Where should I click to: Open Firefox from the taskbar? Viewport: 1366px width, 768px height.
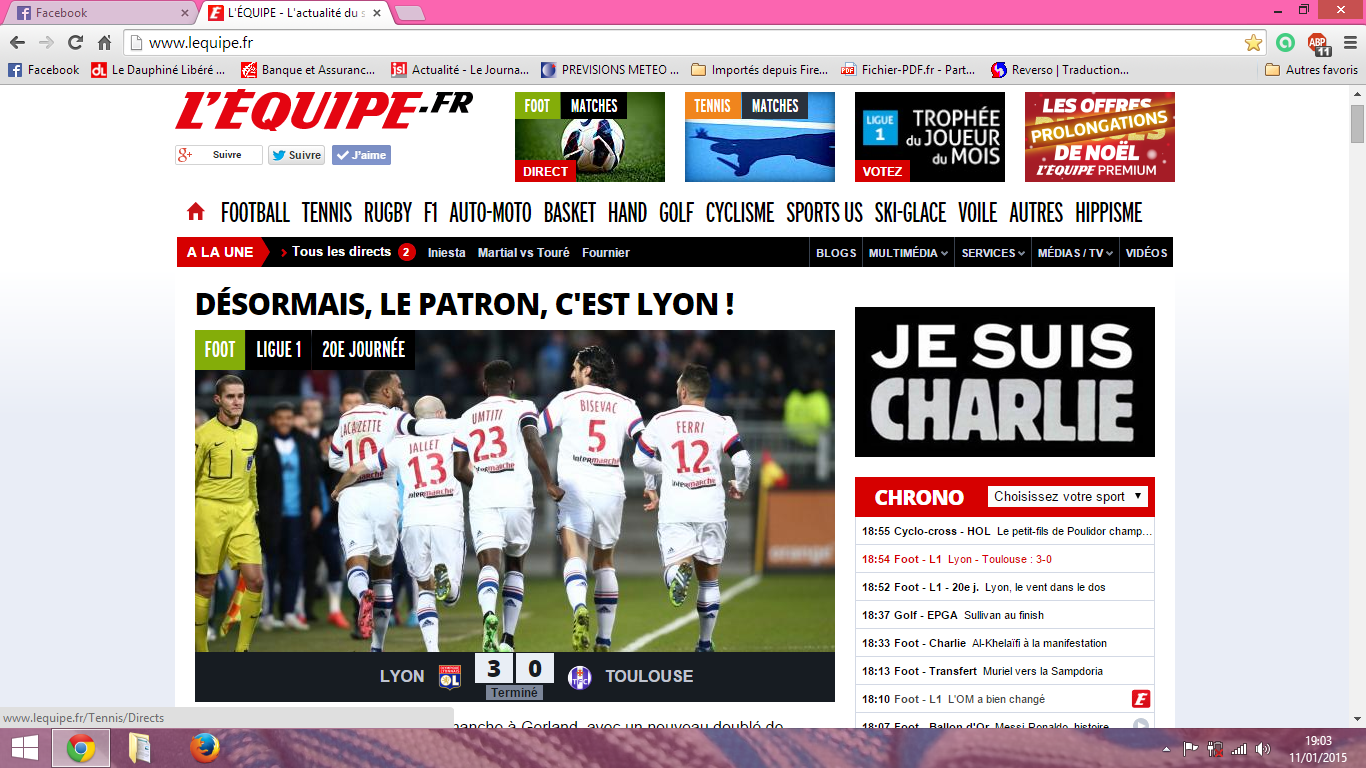pyautogui.click(x=204, y=747)
